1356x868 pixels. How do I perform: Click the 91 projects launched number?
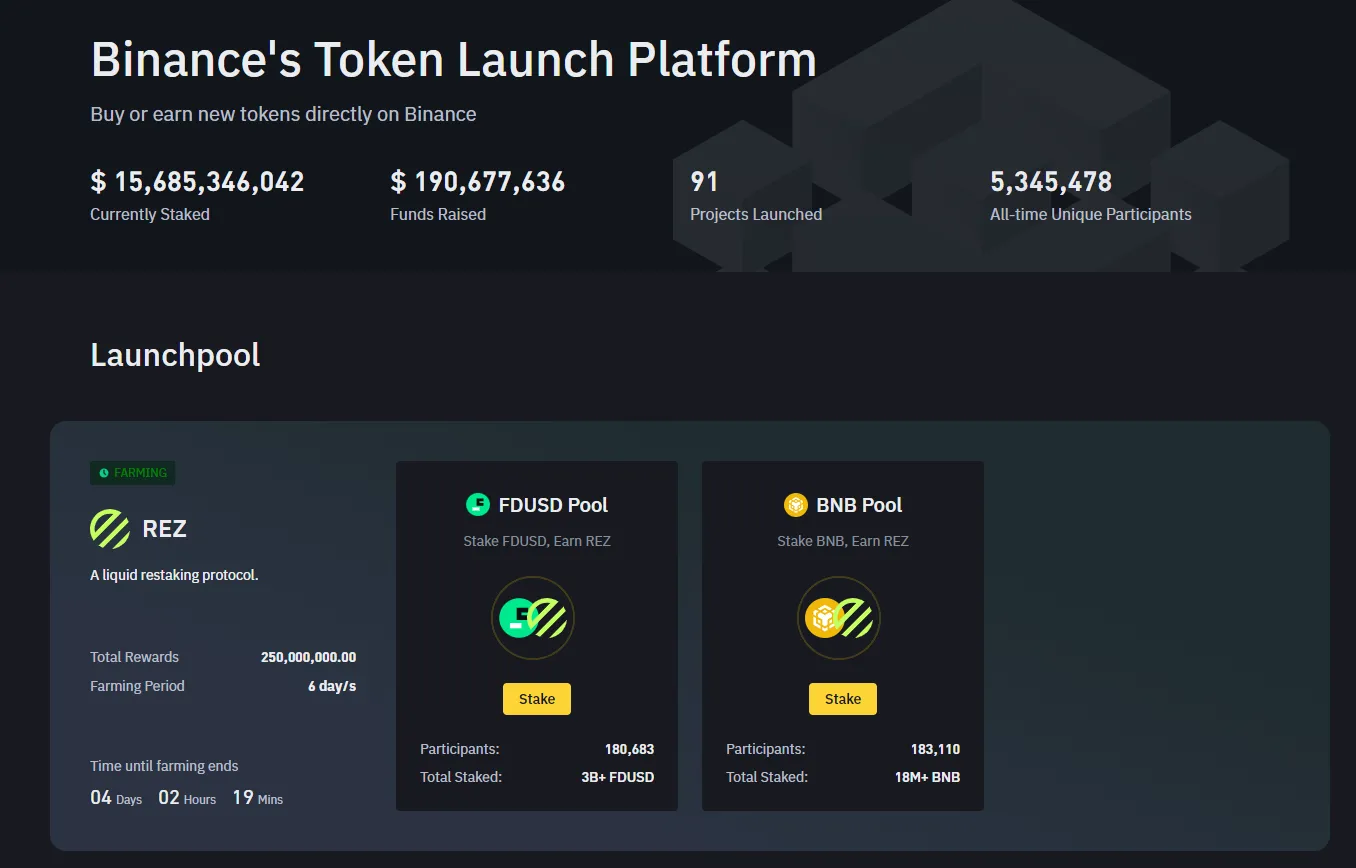pos(705,182)
